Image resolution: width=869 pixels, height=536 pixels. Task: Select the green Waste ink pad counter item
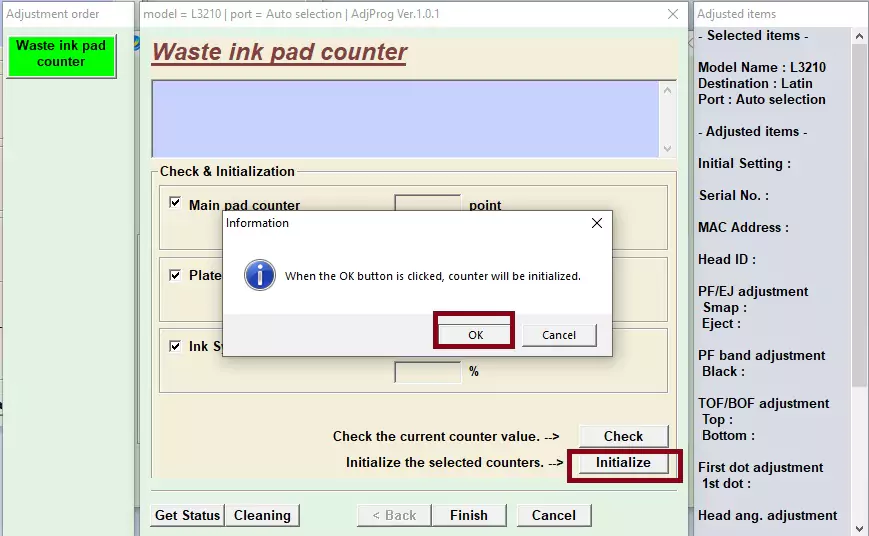pos(61,55)
